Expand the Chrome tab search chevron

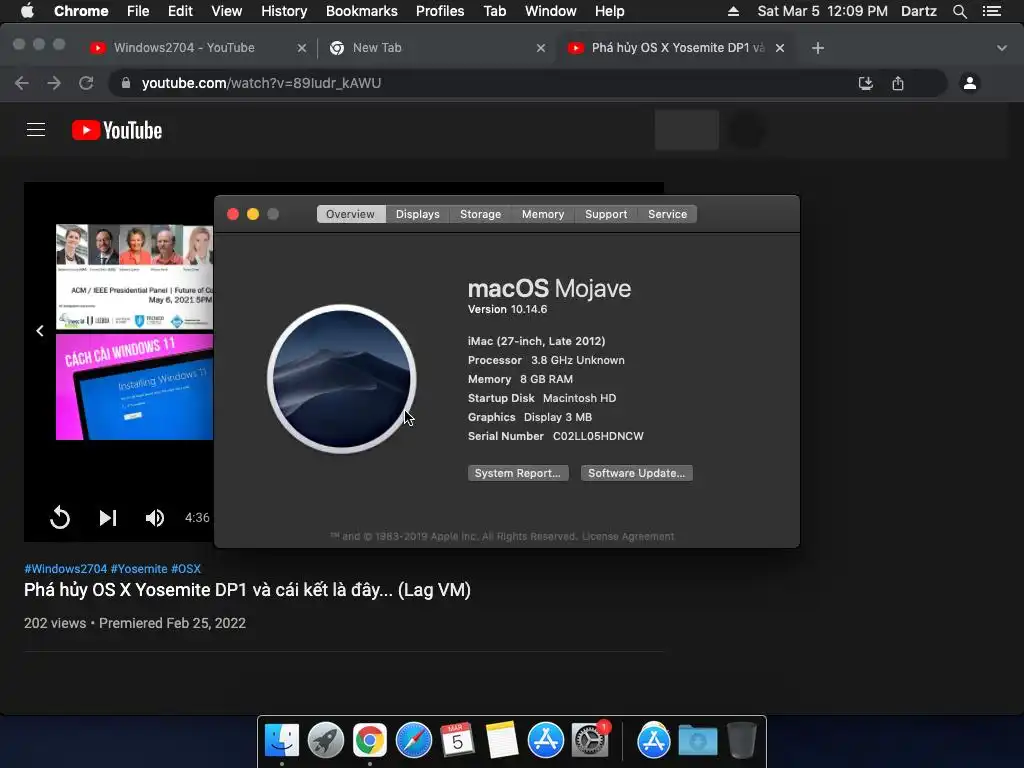pyautogui.click(x=1002, y=48)
